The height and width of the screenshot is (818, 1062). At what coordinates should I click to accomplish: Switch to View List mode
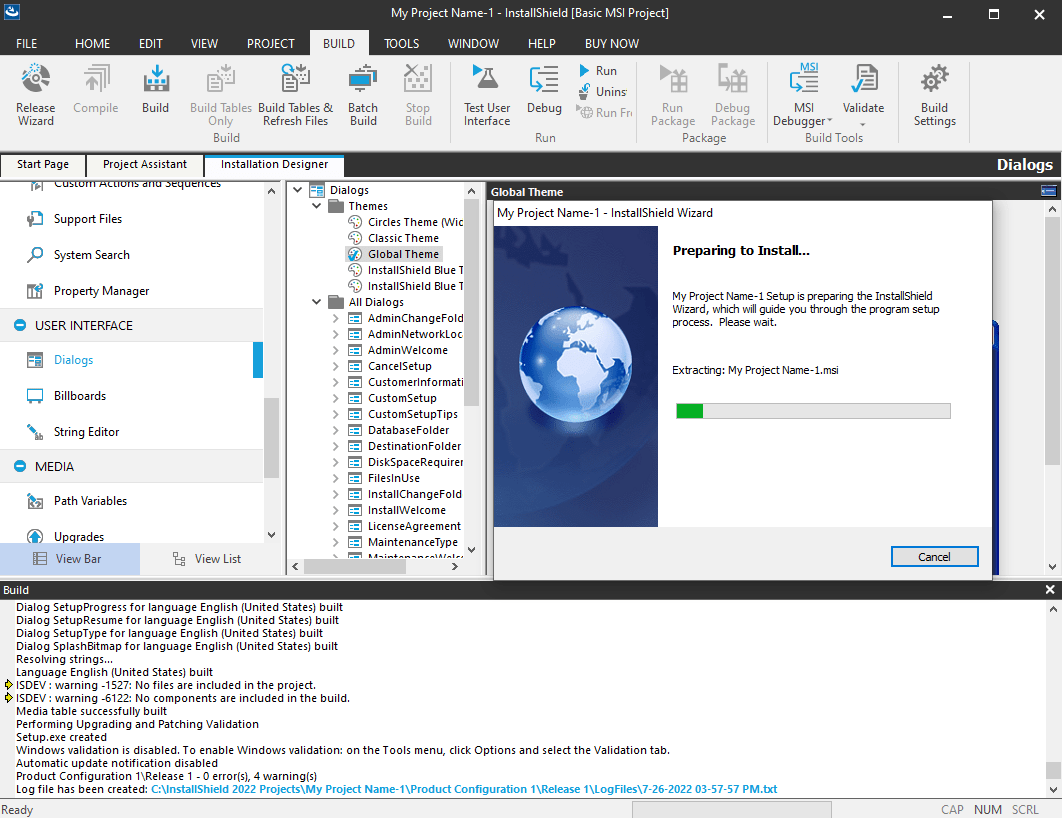(x=207, y=559)
